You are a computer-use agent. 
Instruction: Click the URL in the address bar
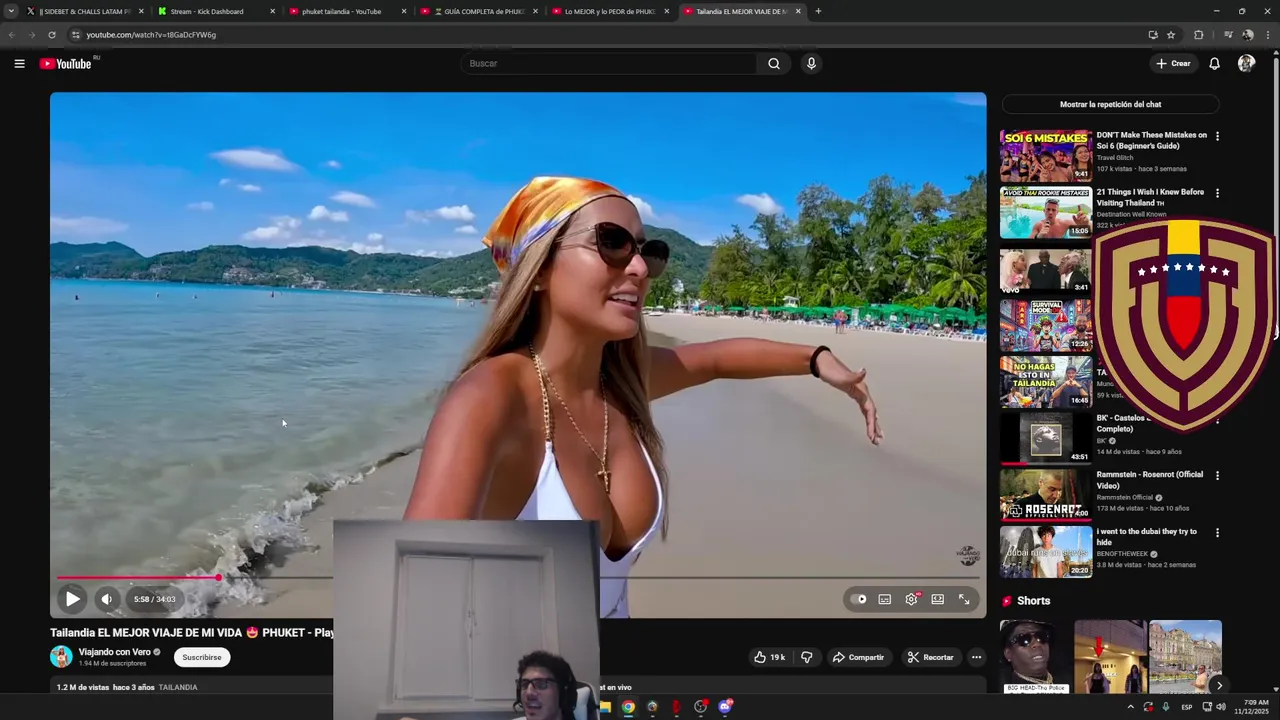[x=151, y=35]
